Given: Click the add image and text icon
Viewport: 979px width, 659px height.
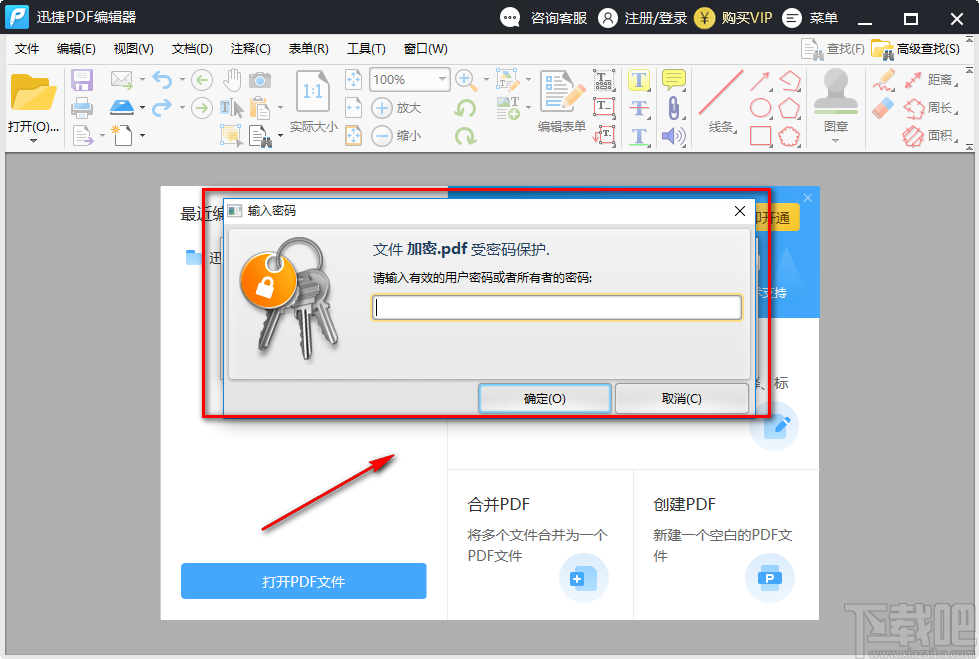Looking at the screenshot, I should pyautogui.click(x=508, y=108).
